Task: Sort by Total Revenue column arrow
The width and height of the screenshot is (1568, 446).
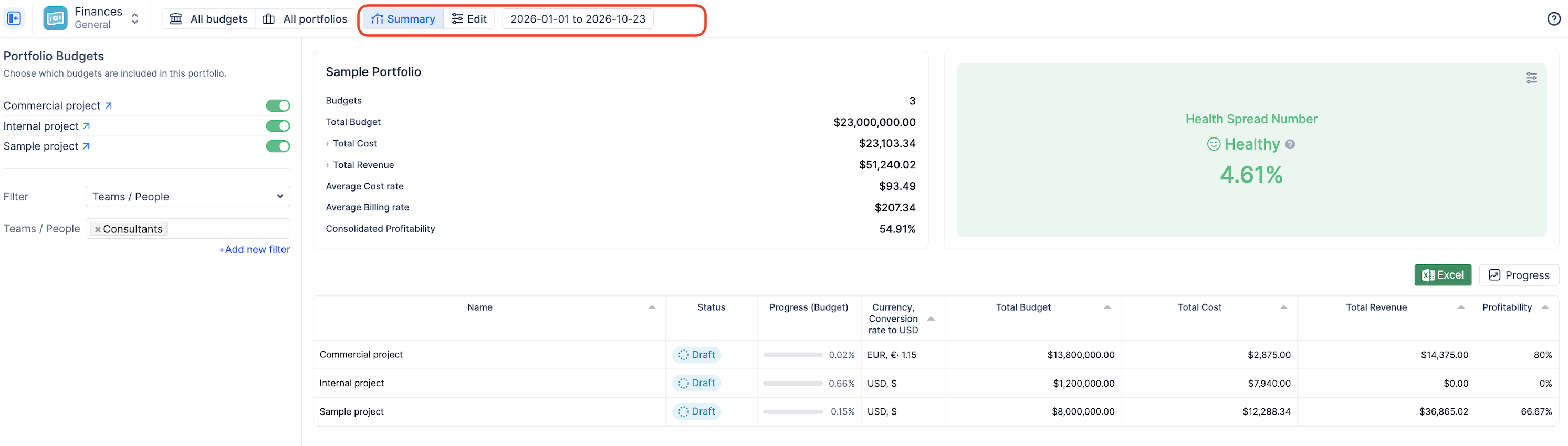Action: (x=1461, y=307)
